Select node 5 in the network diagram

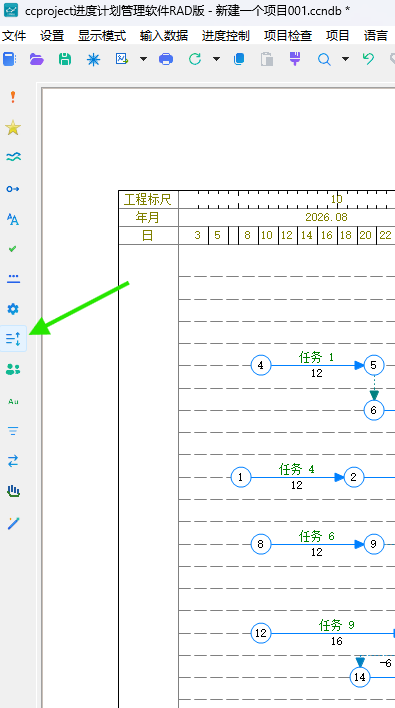click(374, 365)
